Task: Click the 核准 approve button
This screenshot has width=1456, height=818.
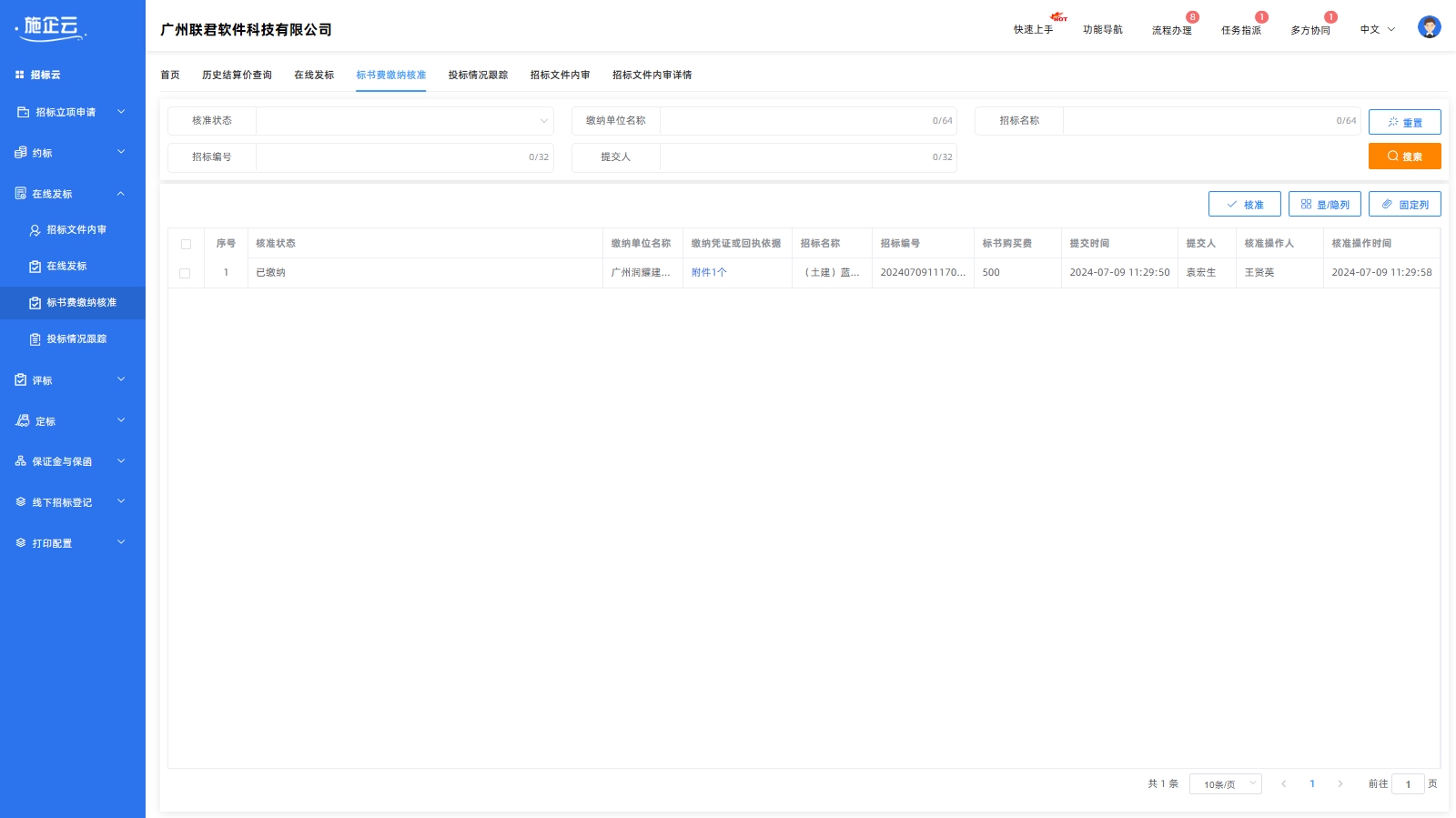Action: [x=1244, y=204]
